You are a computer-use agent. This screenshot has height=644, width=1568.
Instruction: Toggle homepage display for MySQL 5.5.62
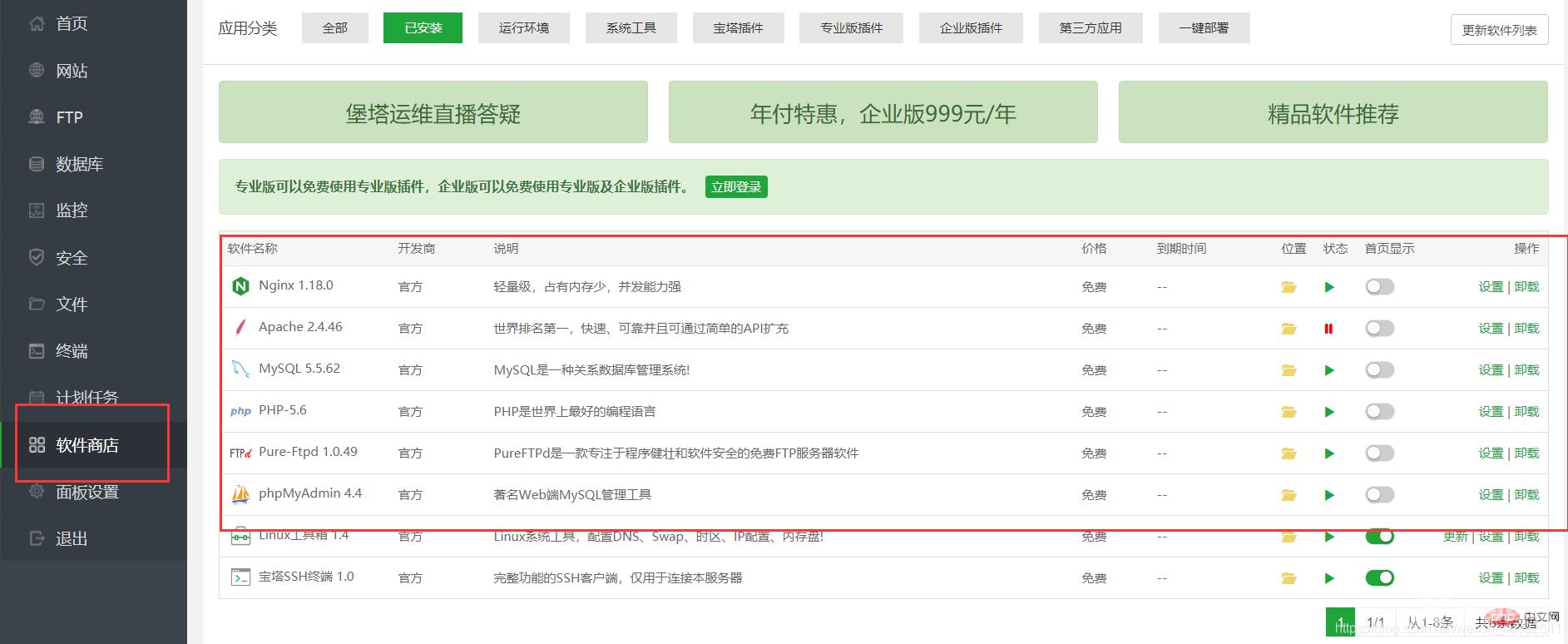coord(1379,370)
